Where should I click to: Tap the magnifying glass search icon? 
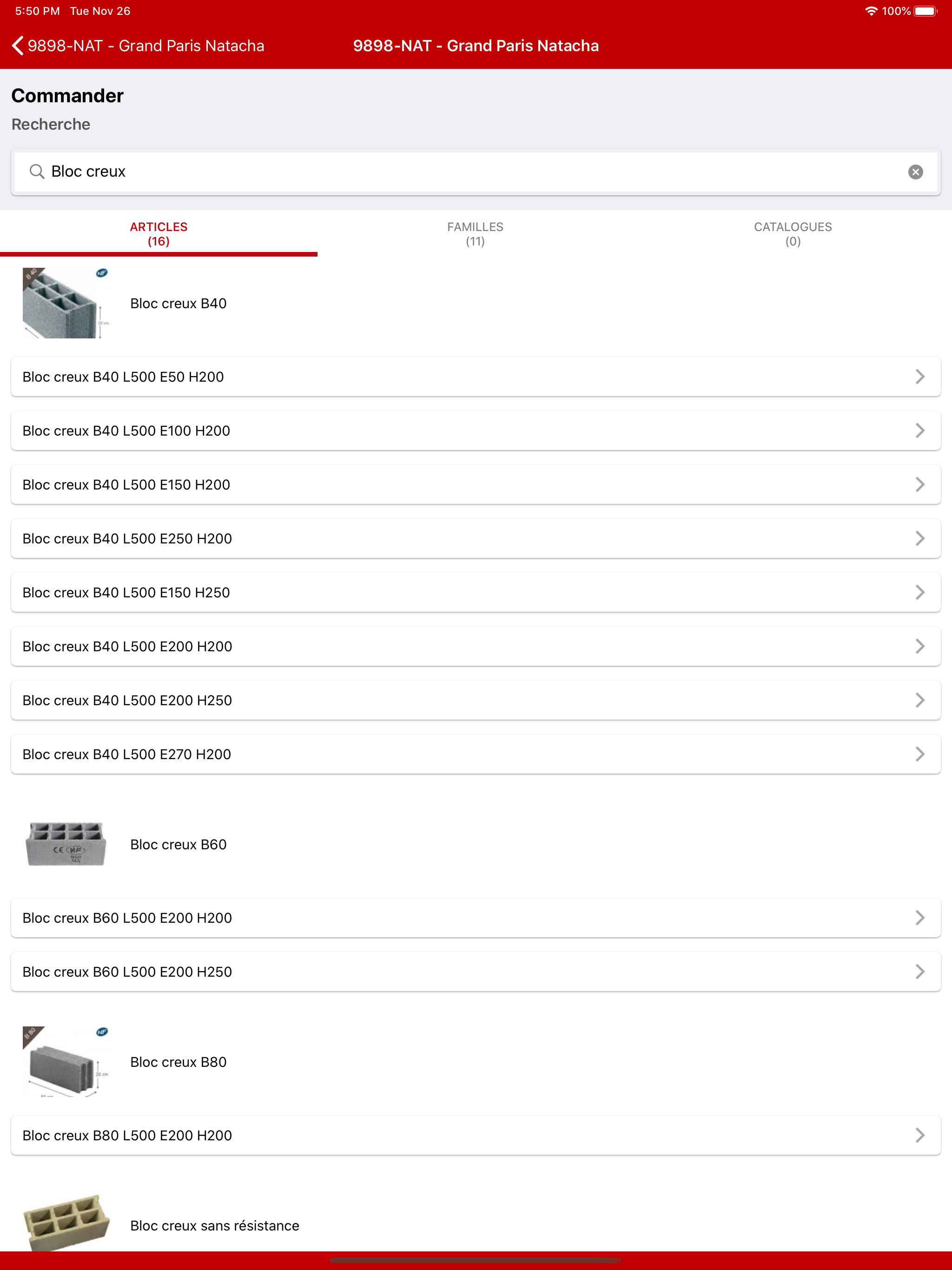pos(37,172)
